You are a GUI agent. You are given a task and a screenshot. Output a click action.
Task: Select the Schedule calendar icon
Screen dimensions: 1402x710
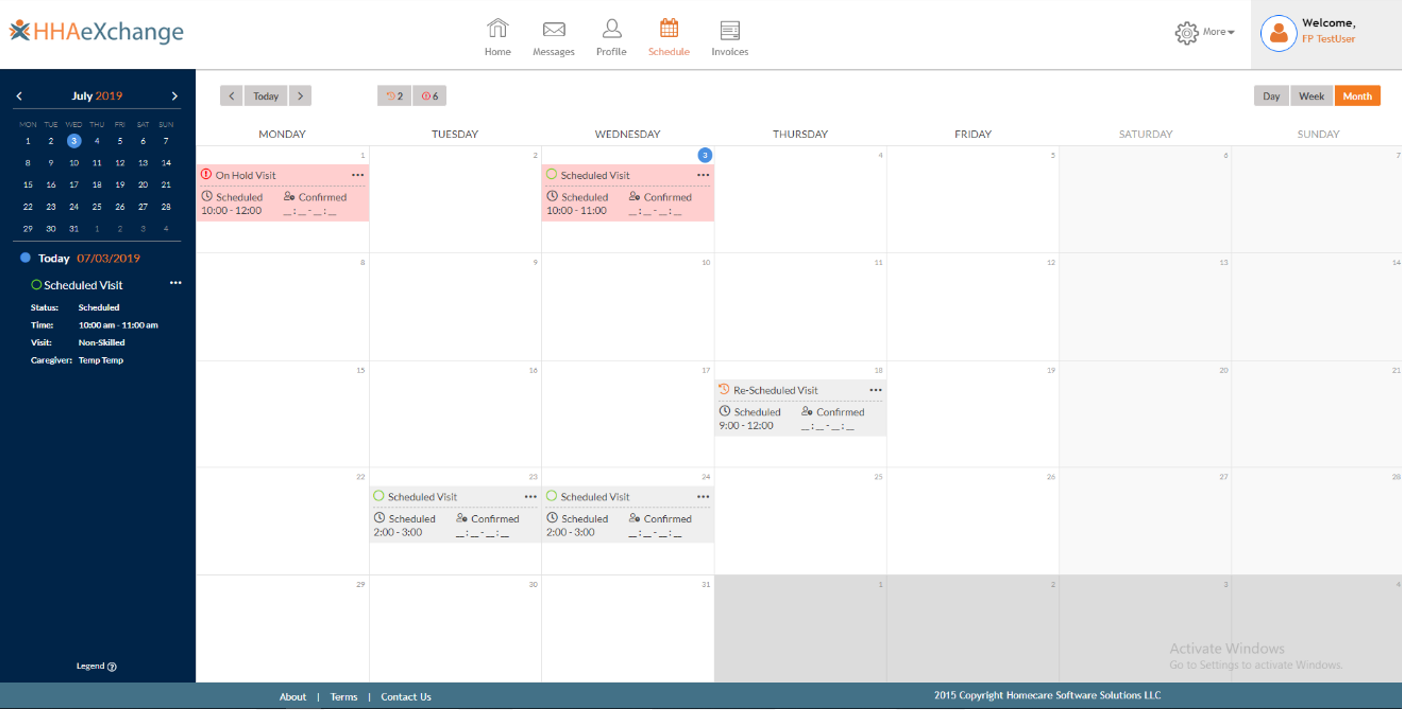[x=669, y=29]
